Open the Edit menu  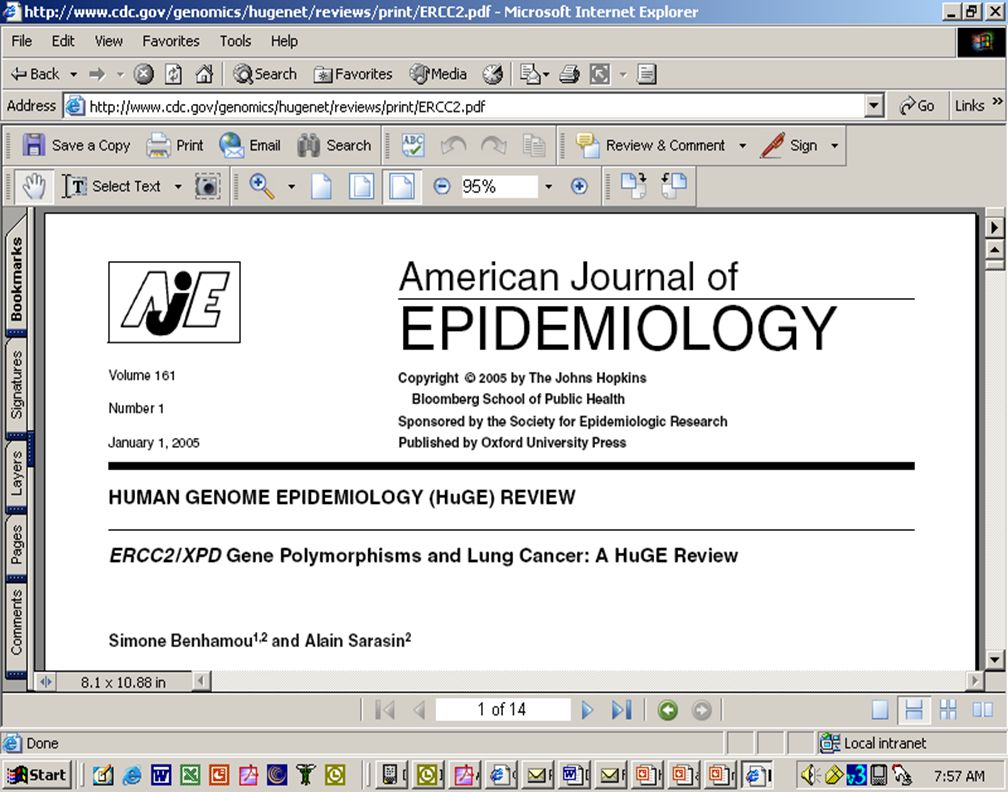click(x=63, y=41)
